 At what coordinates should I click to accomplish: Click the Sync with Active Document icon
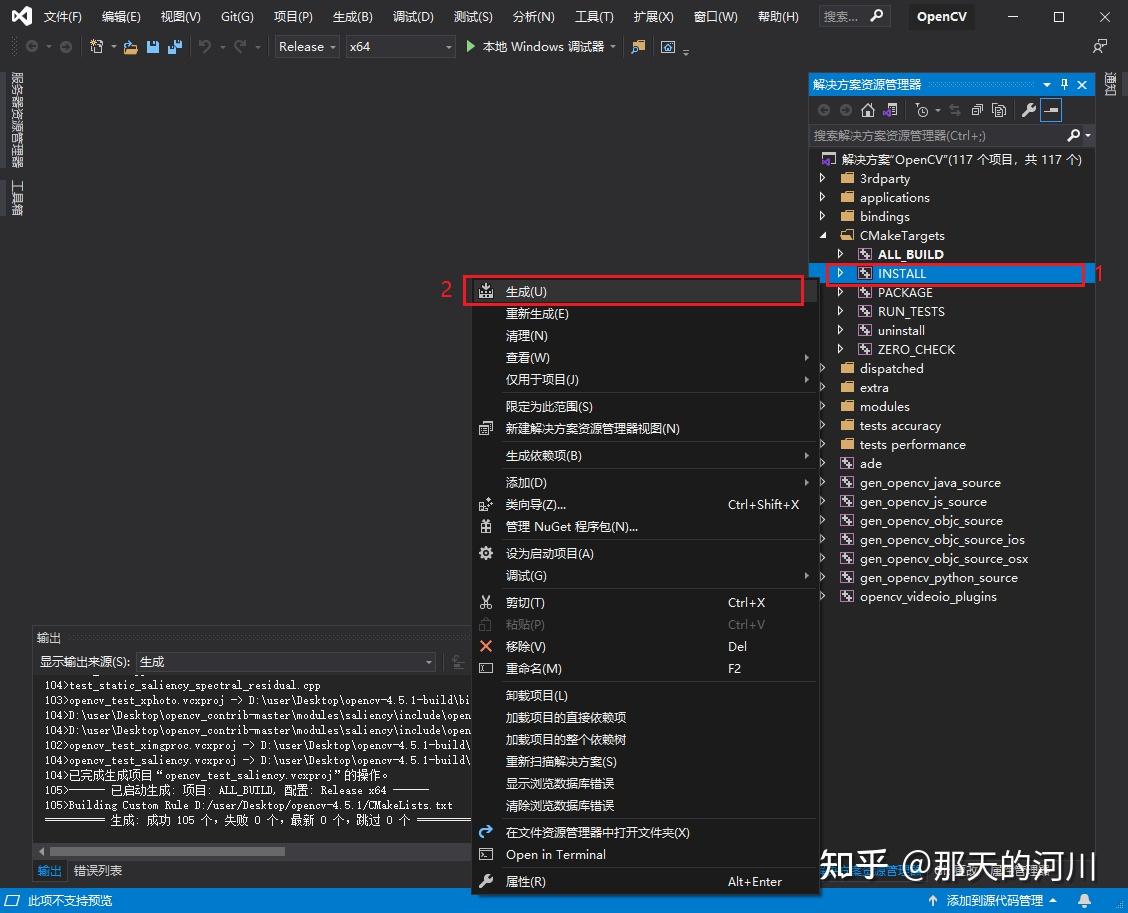pos(955,110)
